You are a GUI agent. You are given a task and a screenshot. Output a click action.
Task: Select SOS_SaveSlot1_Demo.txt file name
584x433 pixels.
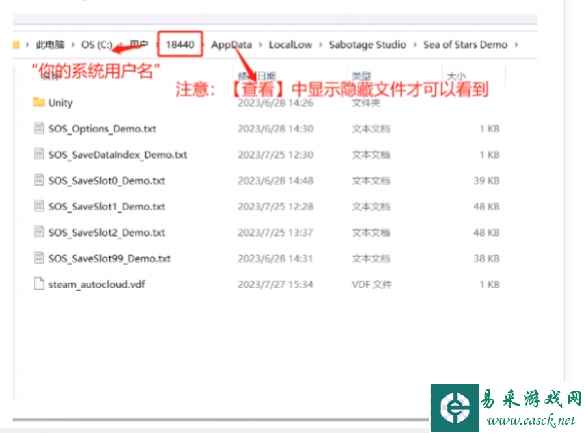click(x=107, y=206)
